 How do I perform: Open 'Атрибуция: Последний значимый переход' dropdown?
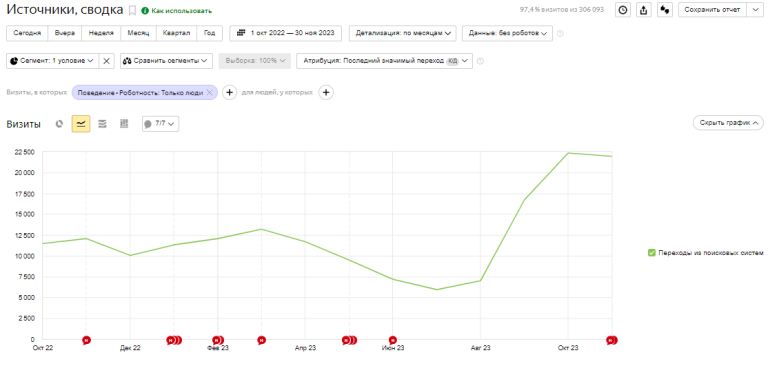(x=384, y=61)
